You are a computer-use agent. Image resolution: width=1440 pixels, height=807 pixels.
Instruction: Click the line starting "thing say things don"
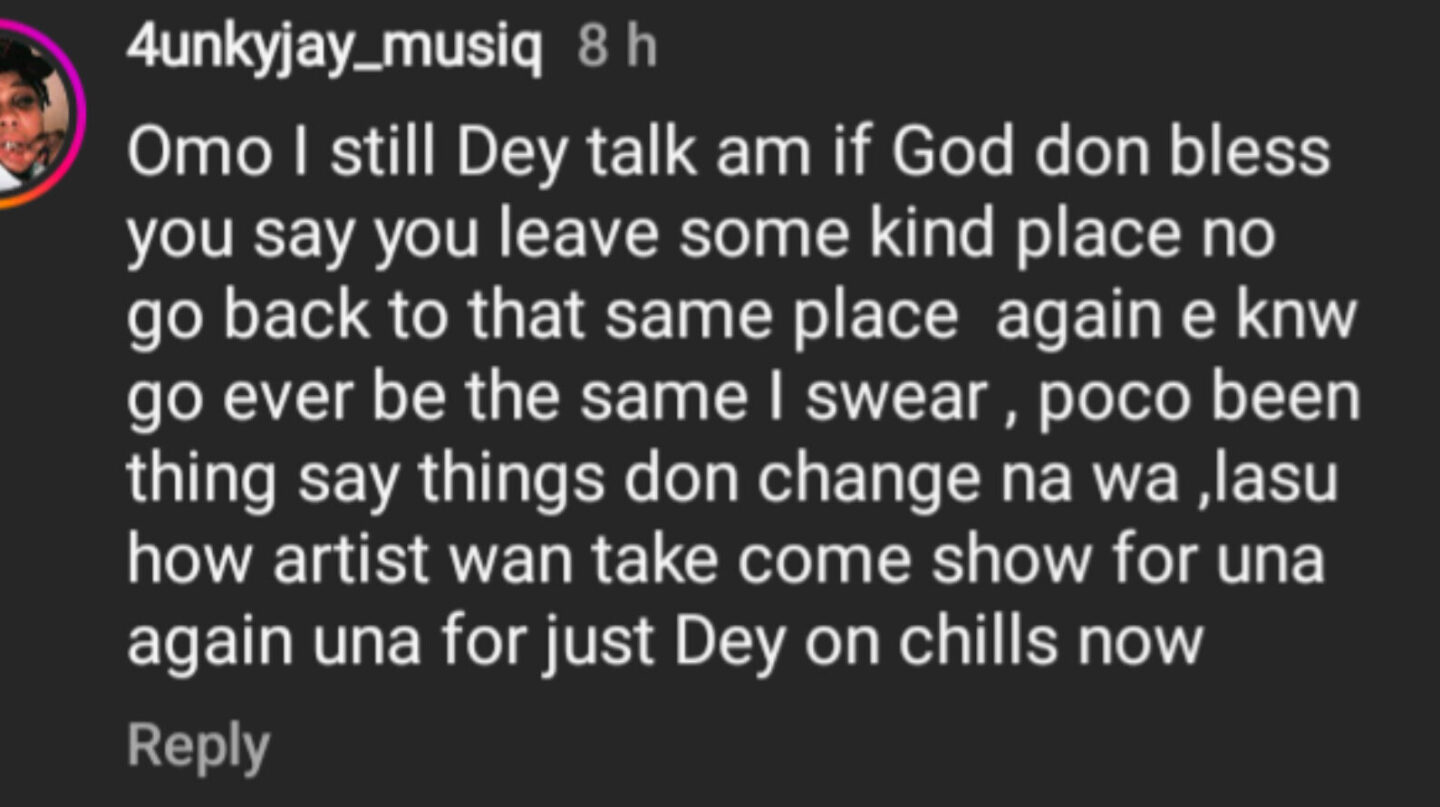[731, 479]
